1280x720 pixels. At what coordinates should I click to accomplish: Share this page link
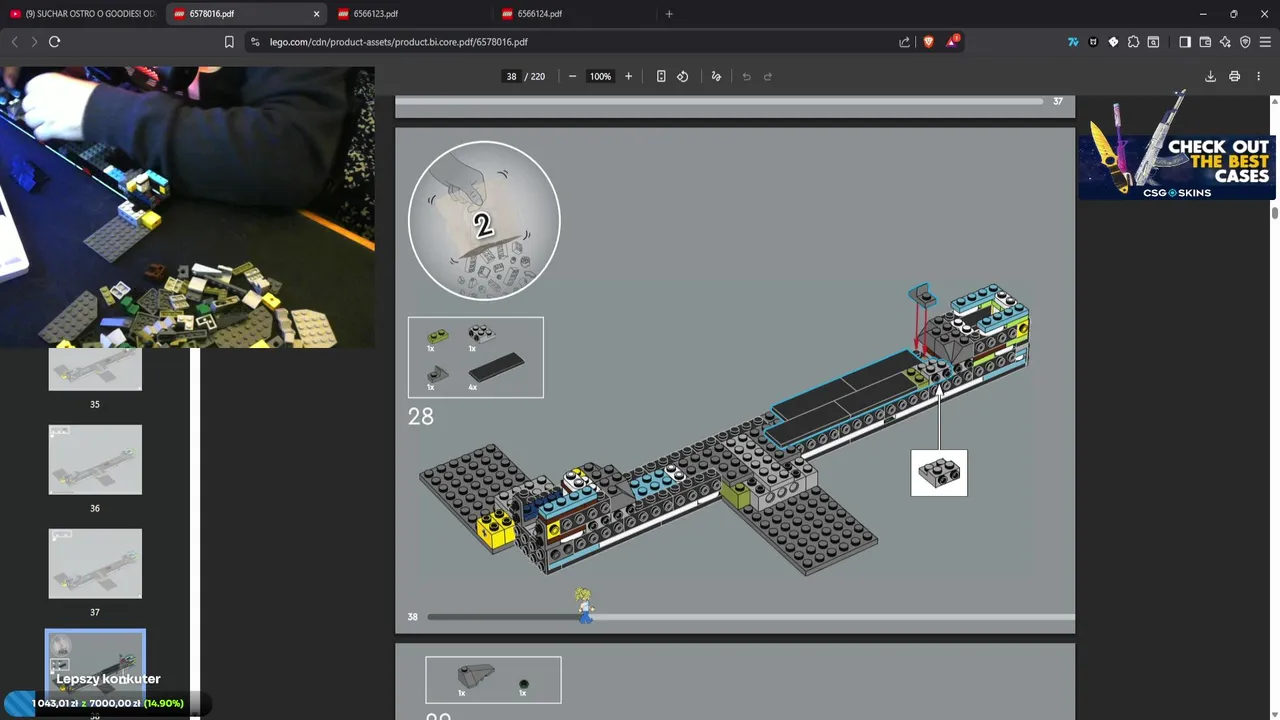point(905,42)
